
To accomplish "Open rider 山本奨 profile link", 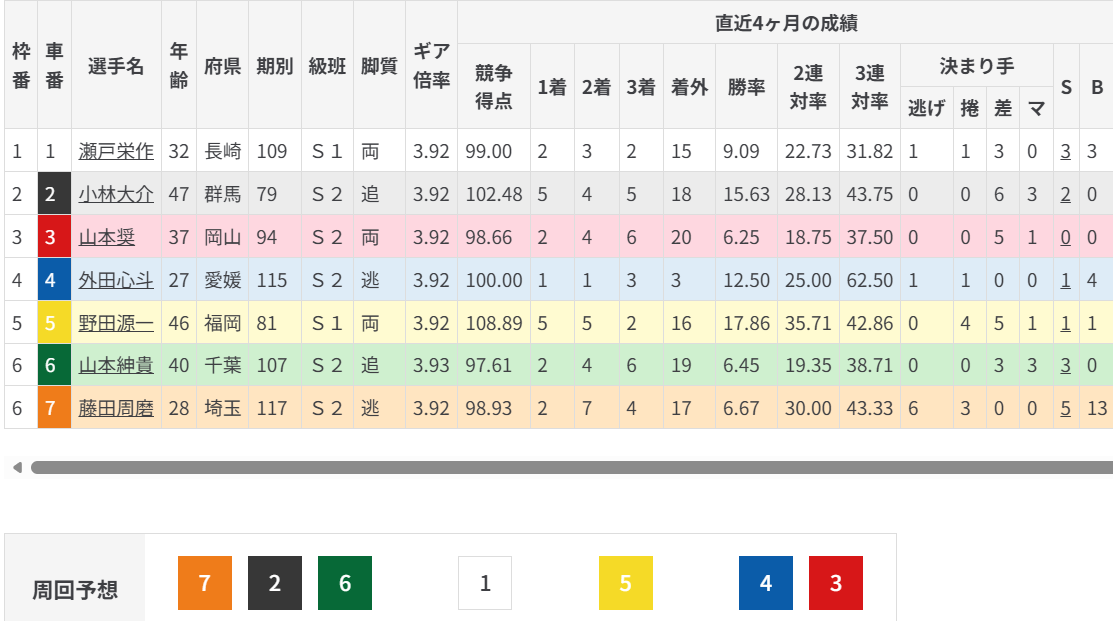I will pos(106,238).
